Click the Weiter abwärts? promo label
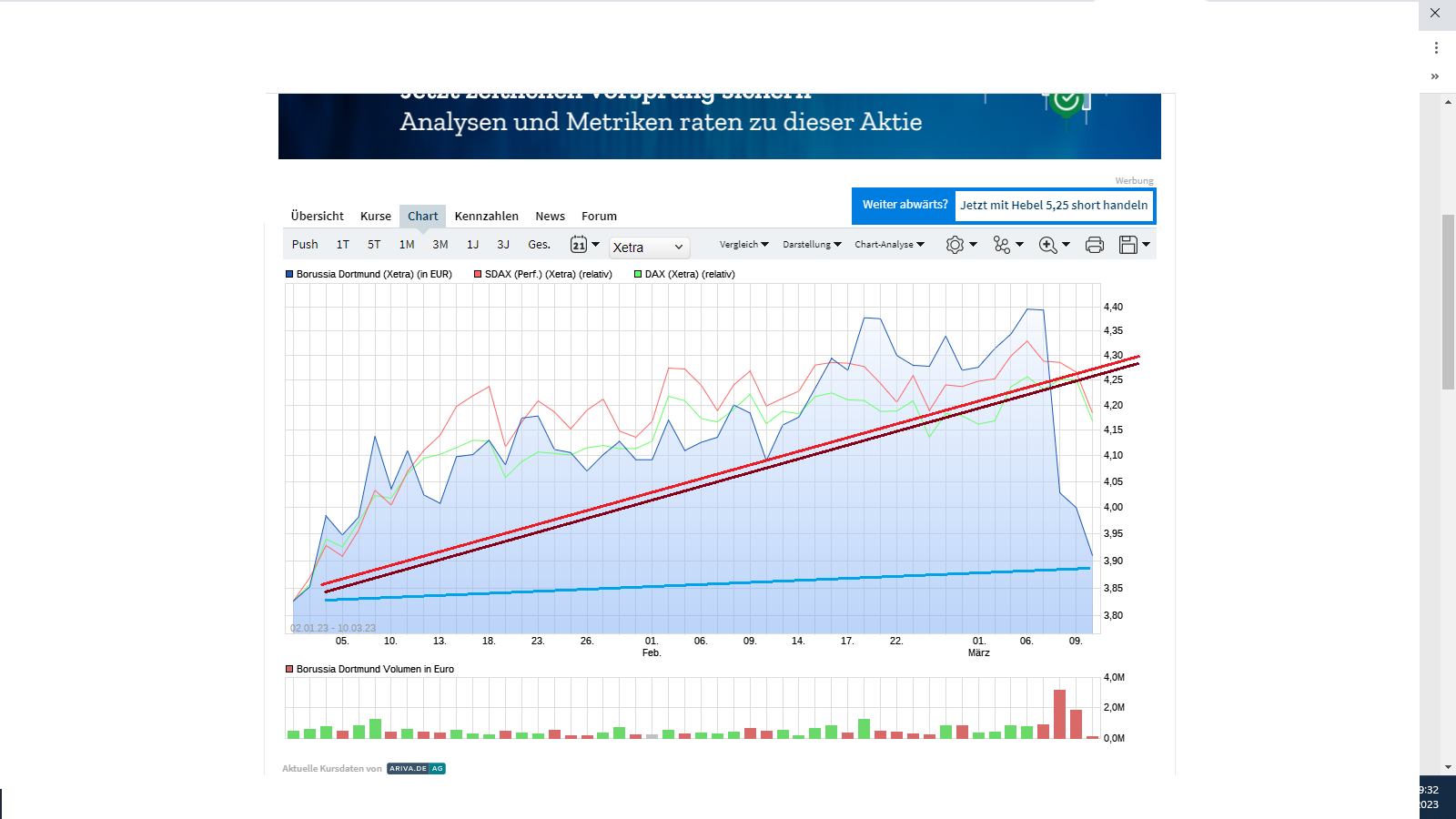This screenshot has height=819, width=1456. point(905,205)
